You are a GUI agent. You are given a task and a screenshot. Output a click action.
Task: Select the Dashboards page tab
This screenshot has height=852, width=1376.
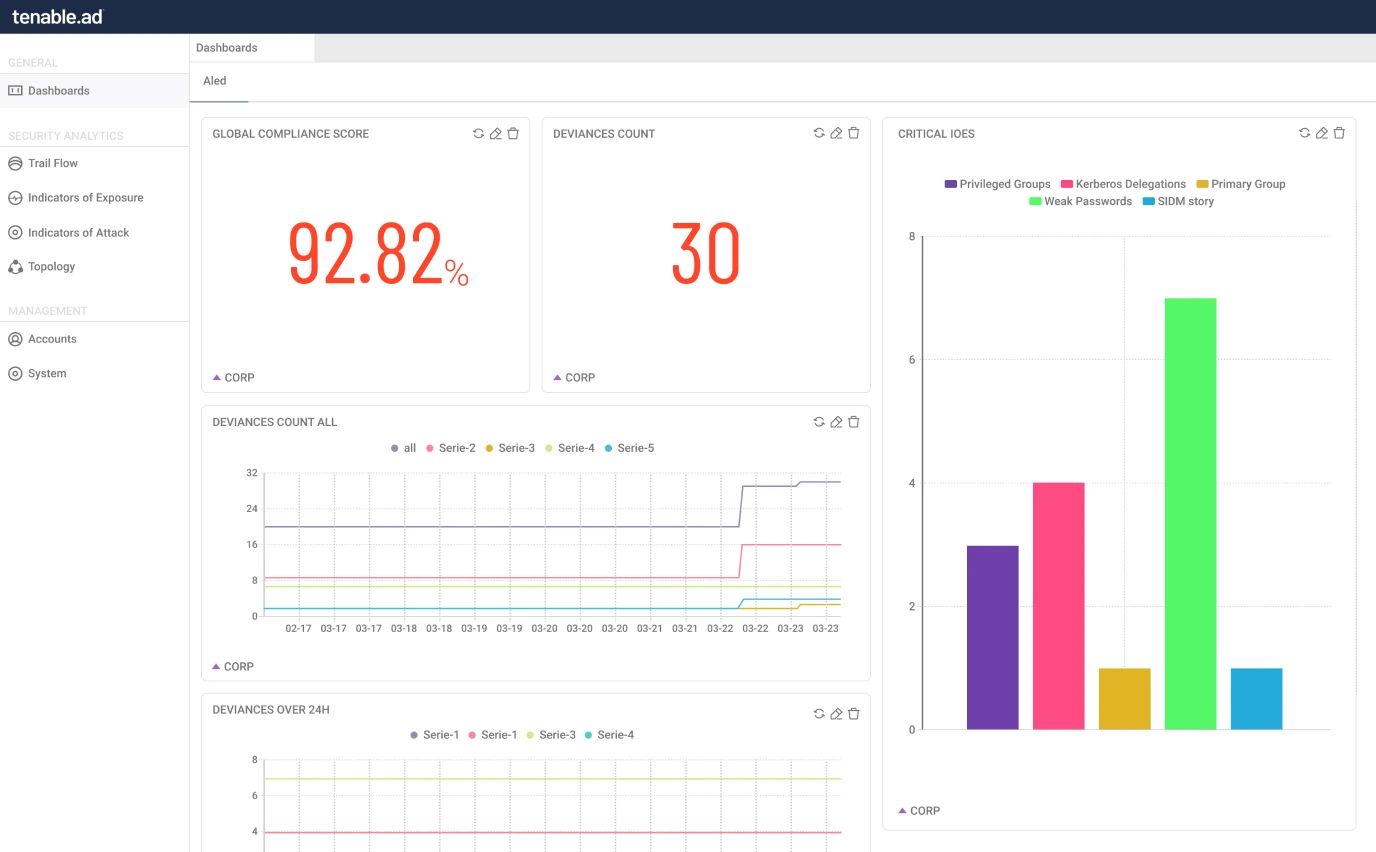(x=227, y=48)
